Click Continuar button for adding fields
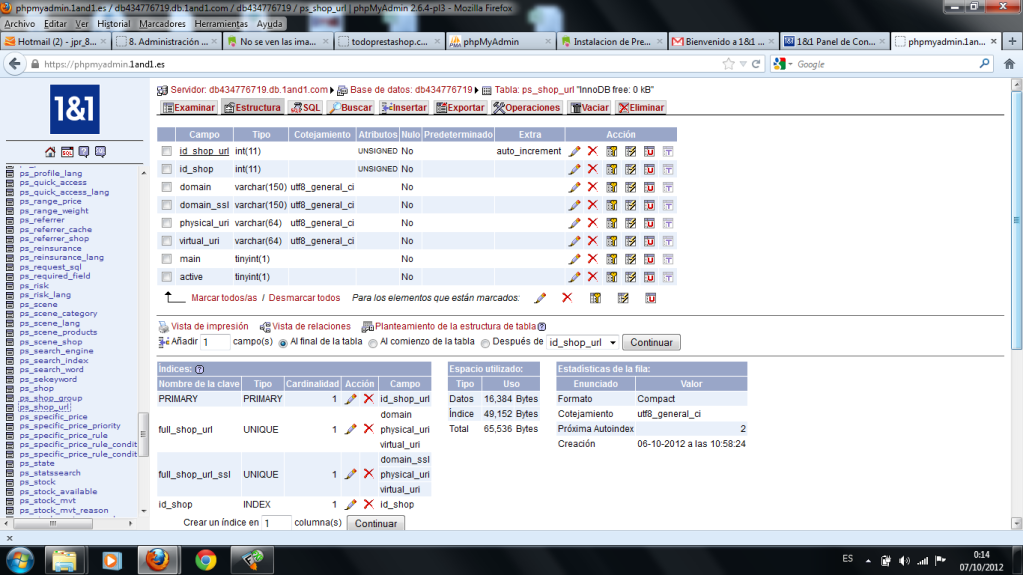This screenshot has height=575, width=1023. pos(651,343)
